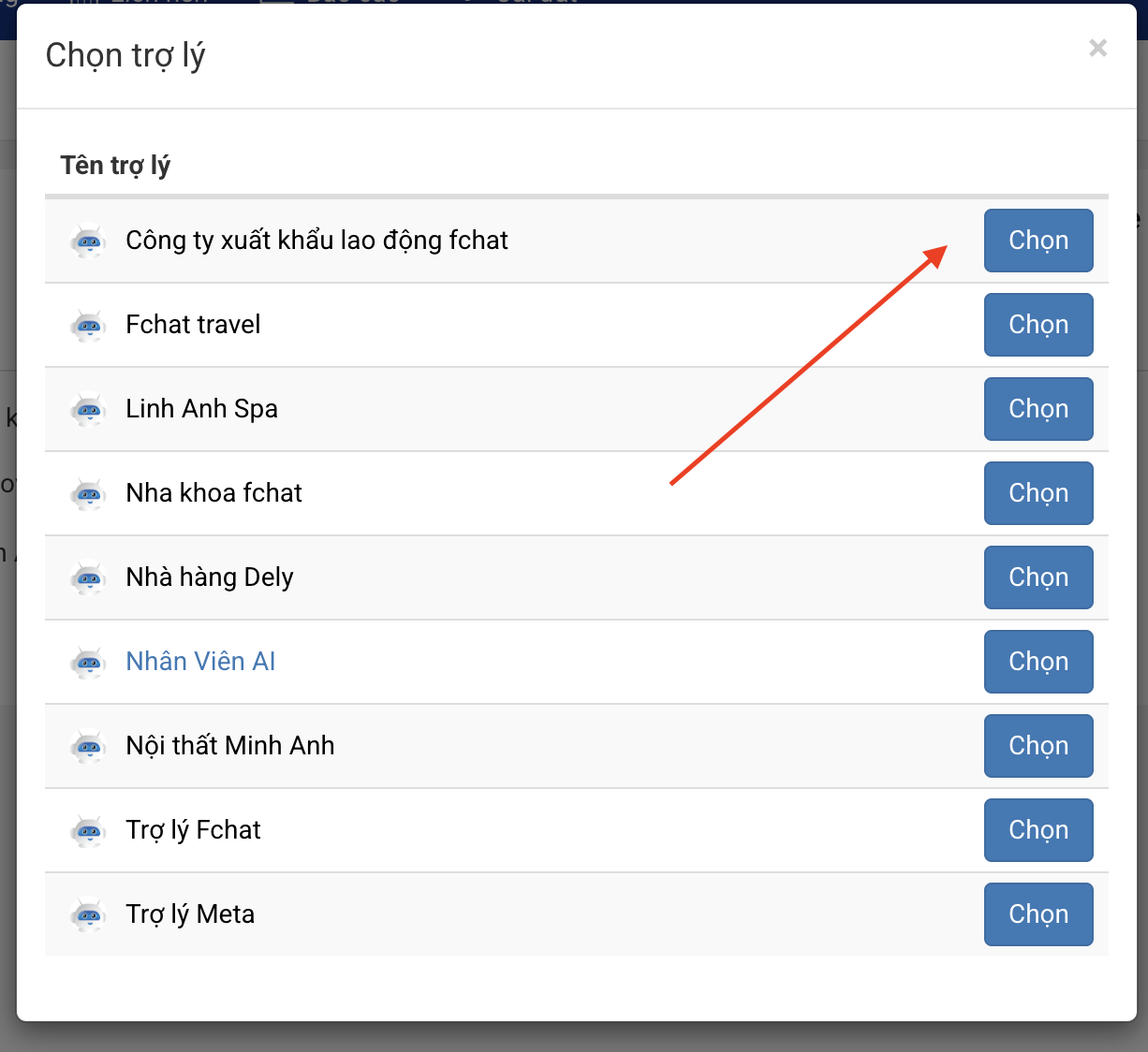Screen dimensions: 1148x1052
Task: Hit Chọn next to Trợ lý Fchat
Action: [1038, 830]
